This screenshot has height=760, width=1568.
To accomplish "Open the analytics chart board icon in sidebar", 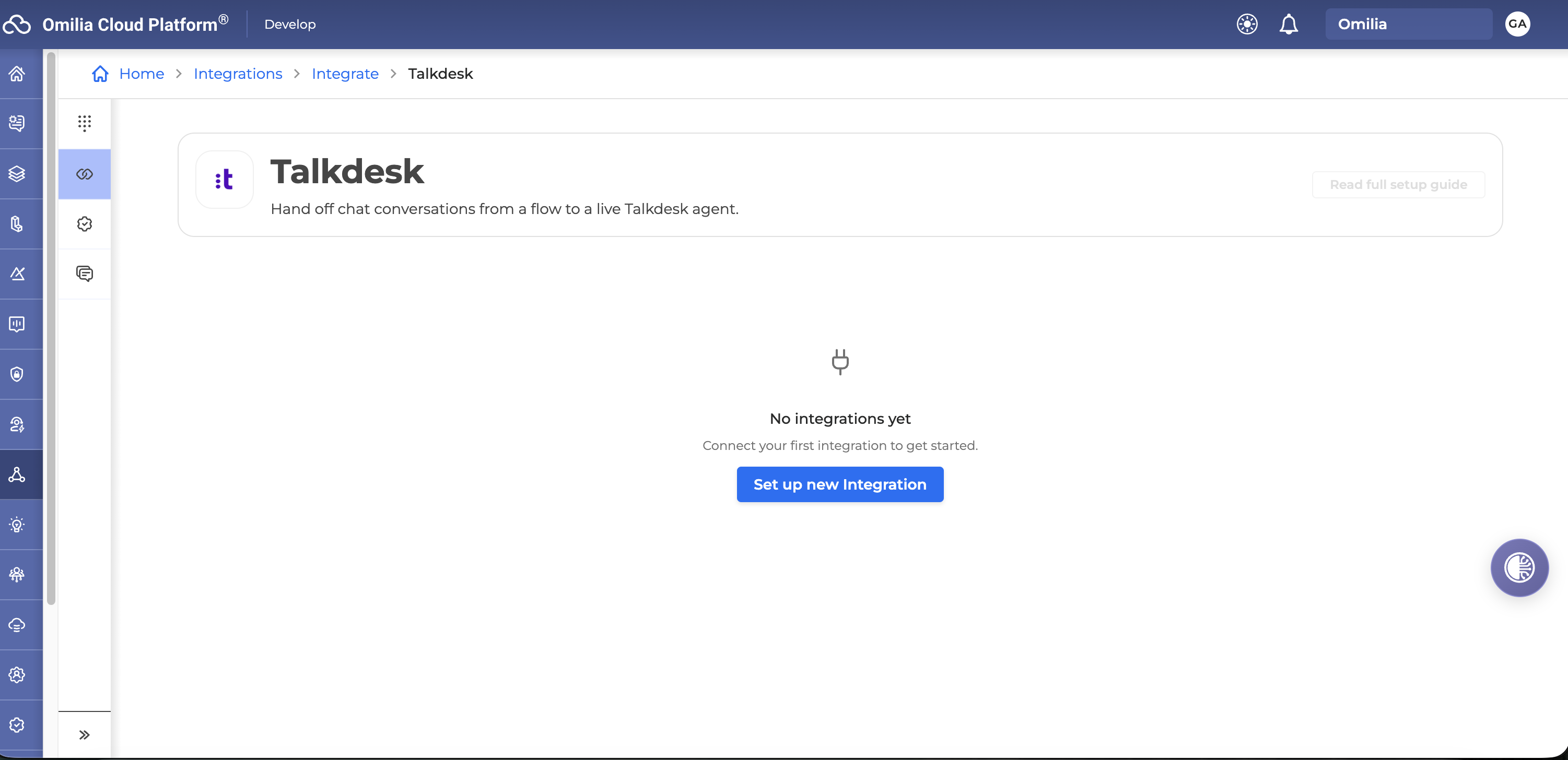I will 17,324.
